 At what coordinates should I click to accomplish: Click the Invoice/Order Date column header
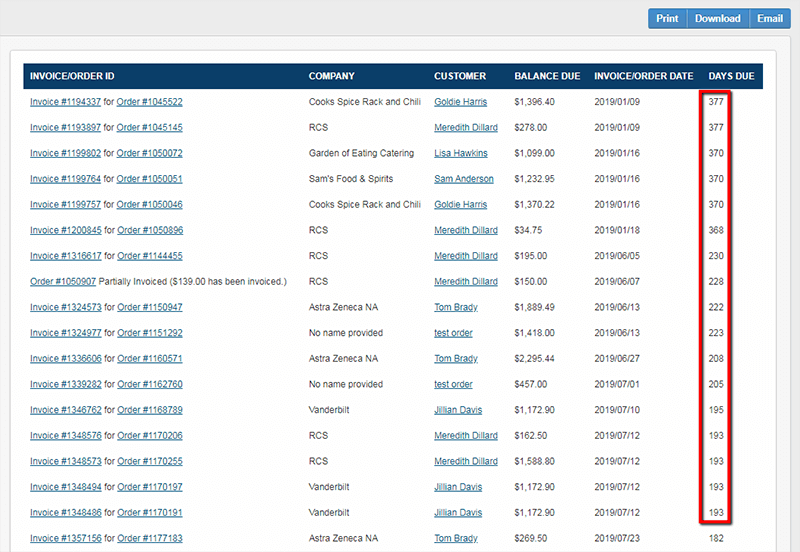(x=643, y=76)
